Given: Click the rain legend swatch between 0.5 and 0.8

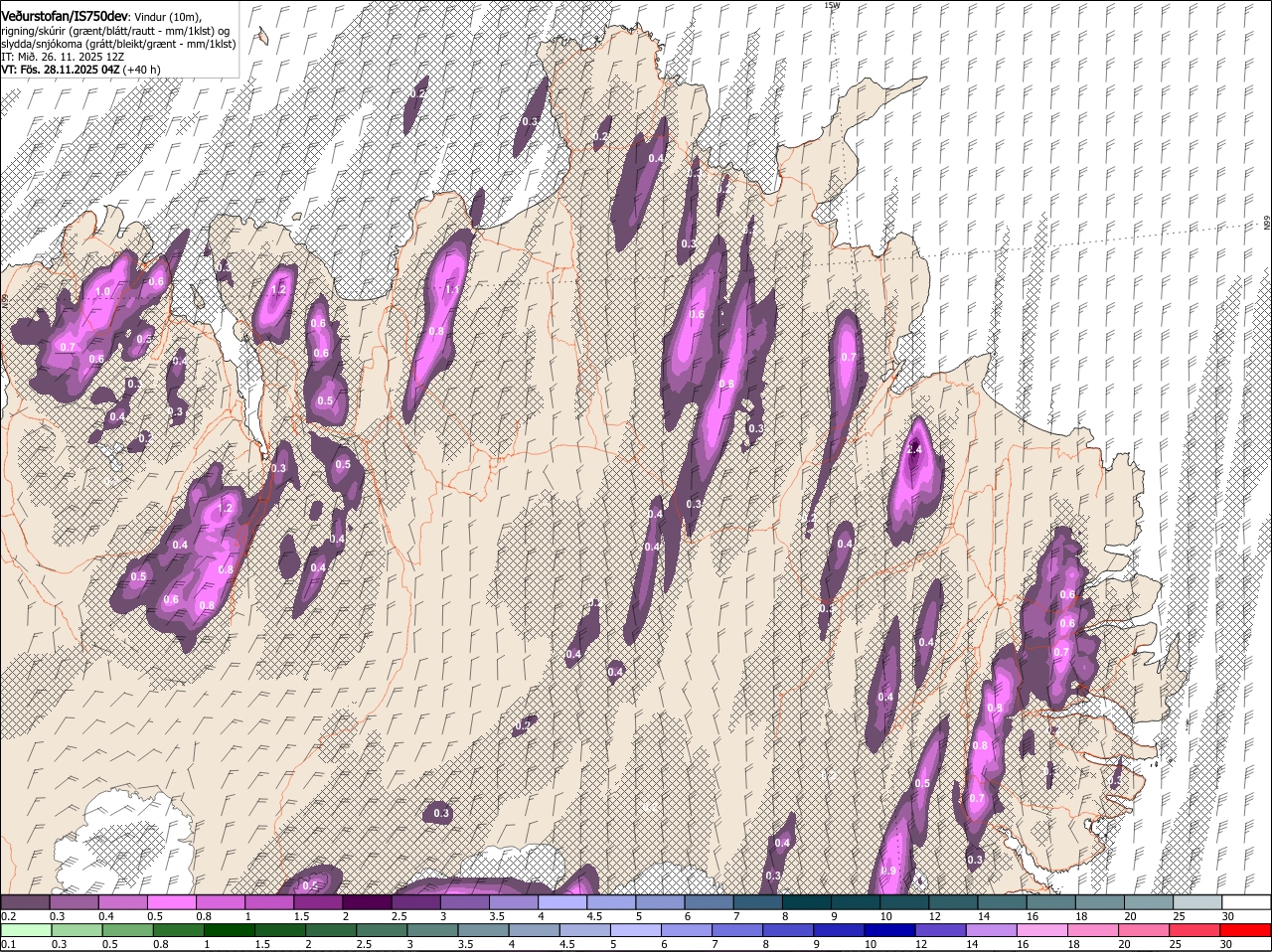Looking at the screenshot, I should 127,930.
